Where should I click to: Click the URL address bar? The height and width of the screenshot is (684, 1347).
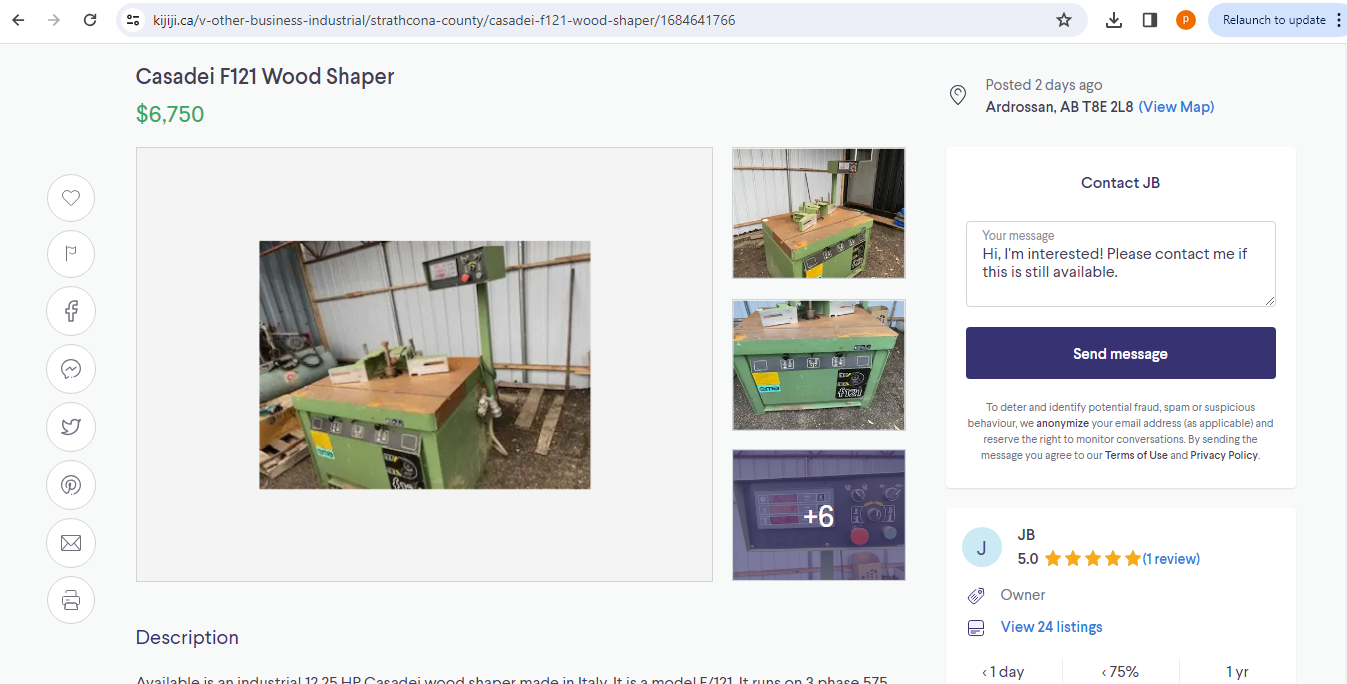(x=600, y=20)
